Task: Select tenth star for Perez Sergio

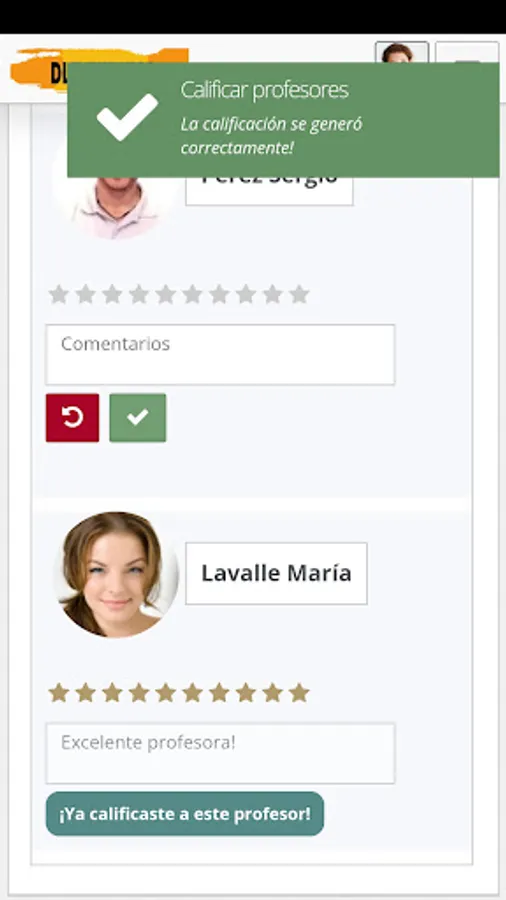Action: [299, 294]
